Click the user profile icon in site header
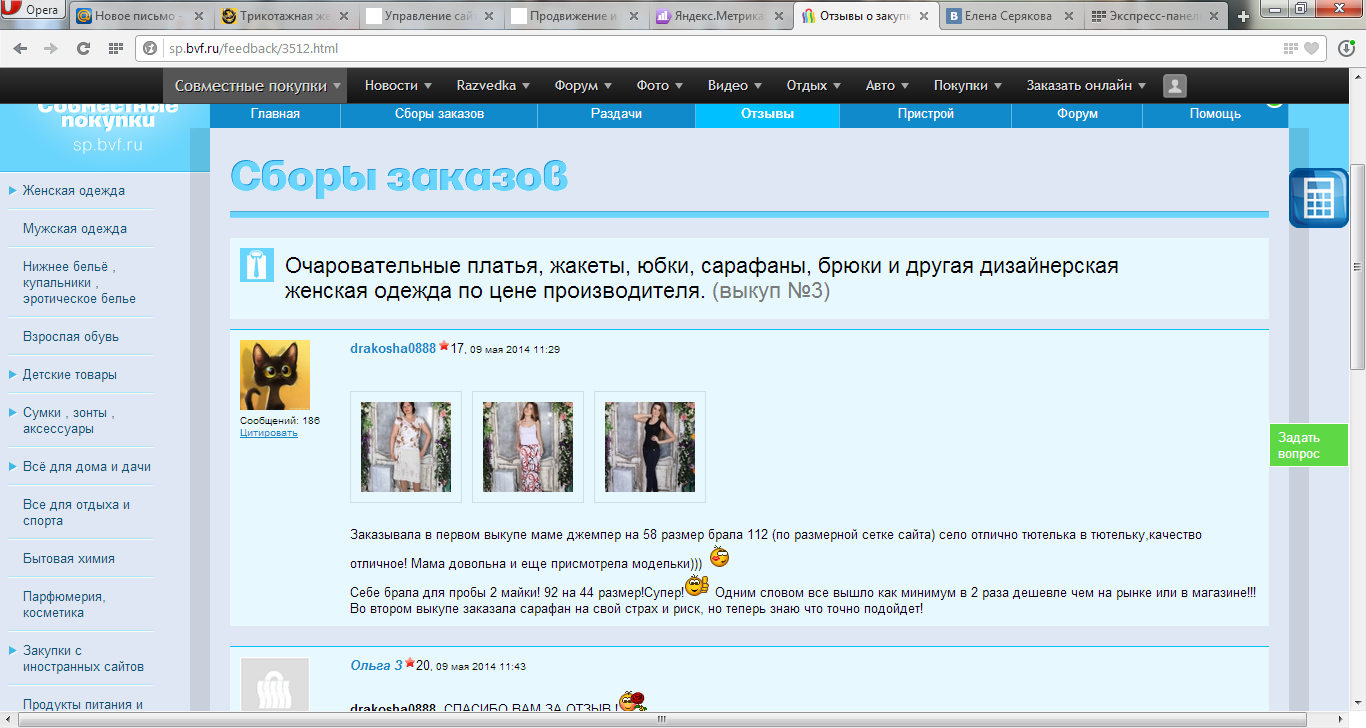Screen dimensions: 1366x728 tap(1174, 86)
